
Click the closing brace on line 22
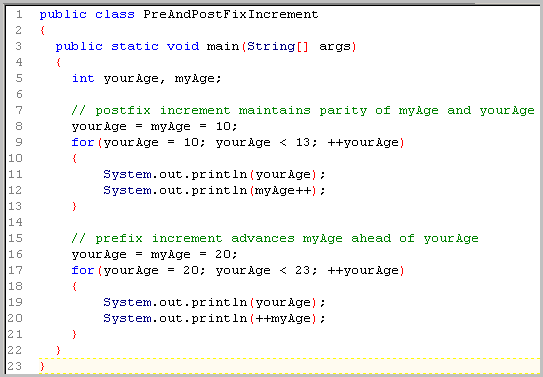tap(59, 350)
